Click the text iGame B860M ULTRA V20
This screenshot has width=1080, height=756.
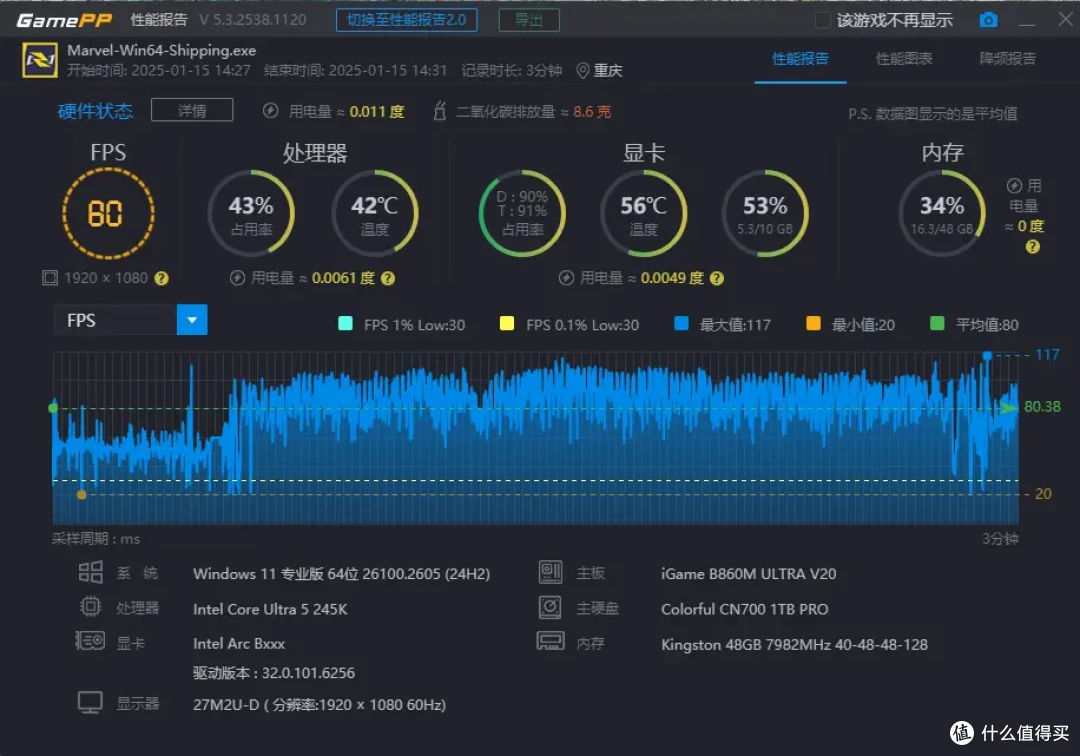pyautogui.click(x=749, y=574)
